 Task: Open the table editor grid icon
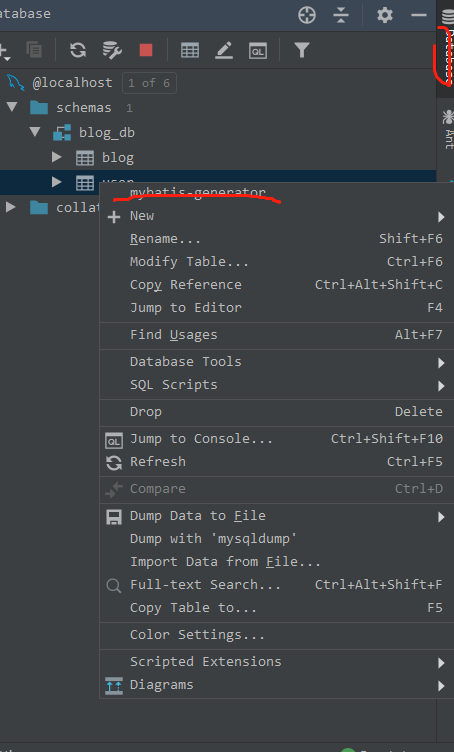190,50
